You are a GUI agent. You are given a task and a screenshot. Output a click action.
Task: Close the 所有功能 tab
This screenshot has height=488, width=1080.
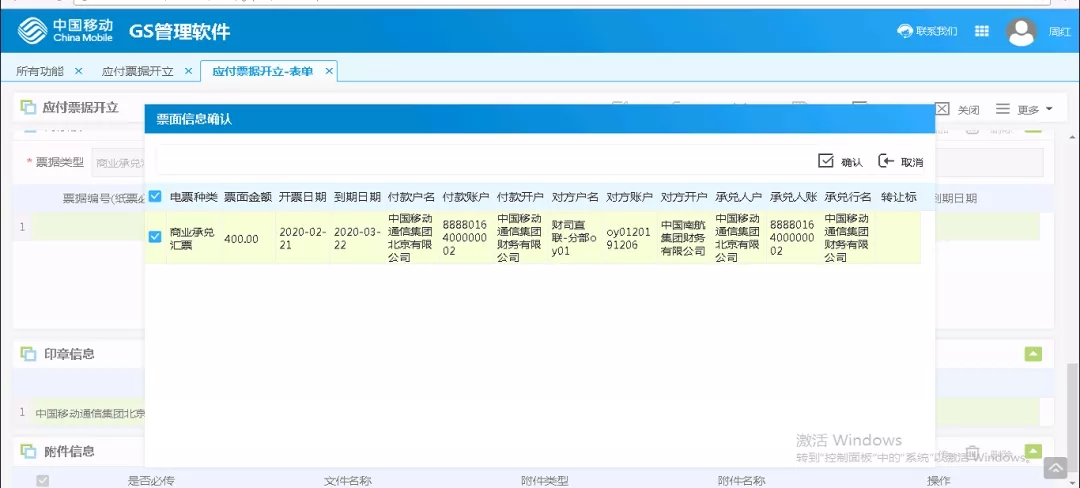pyautogui.click(x=78, y=71)
